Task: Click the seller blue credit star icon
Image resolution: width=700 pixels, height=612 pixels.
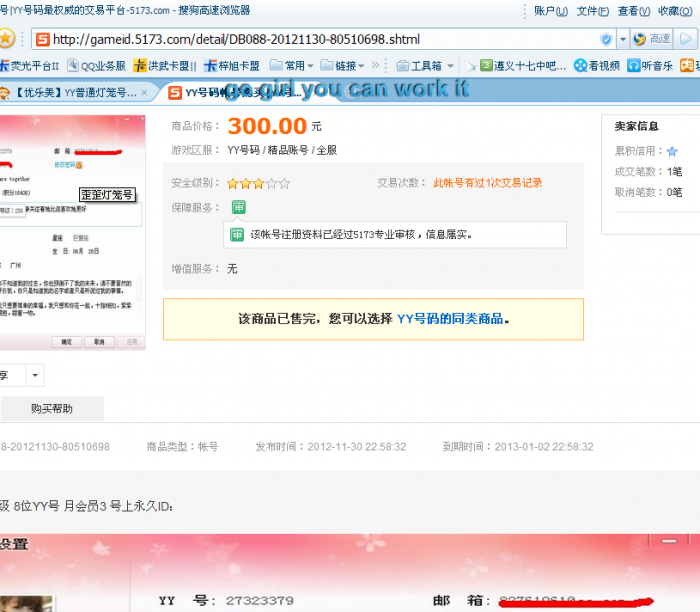Action: [672, 151]
